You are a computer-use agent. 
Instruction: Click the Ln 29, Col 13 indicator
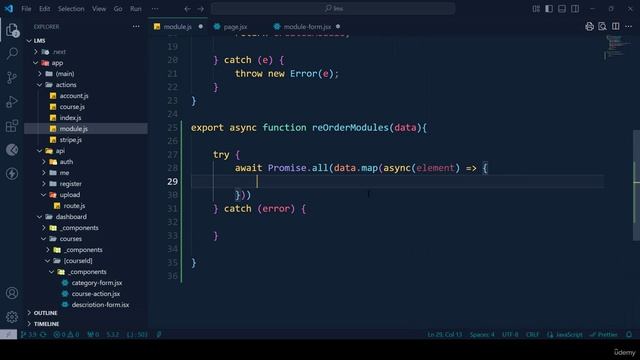[444, 334]
